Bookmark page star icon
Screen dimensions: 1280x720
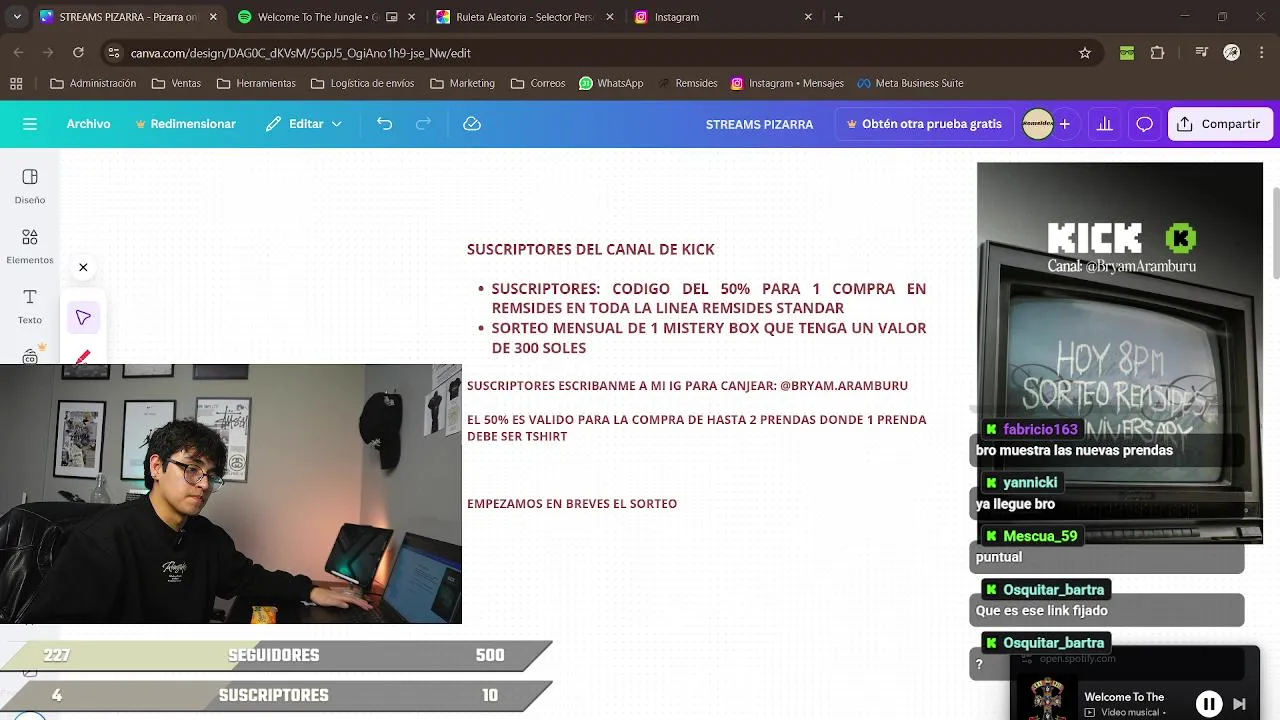click(1085, 53)
